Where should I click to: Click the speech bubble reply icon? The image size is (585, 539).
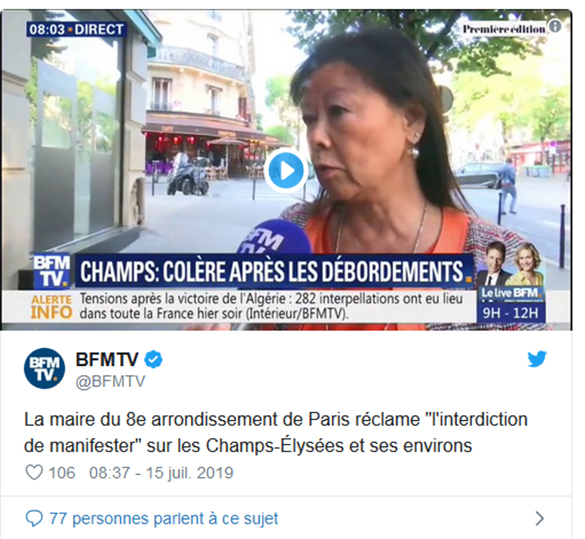34,518
